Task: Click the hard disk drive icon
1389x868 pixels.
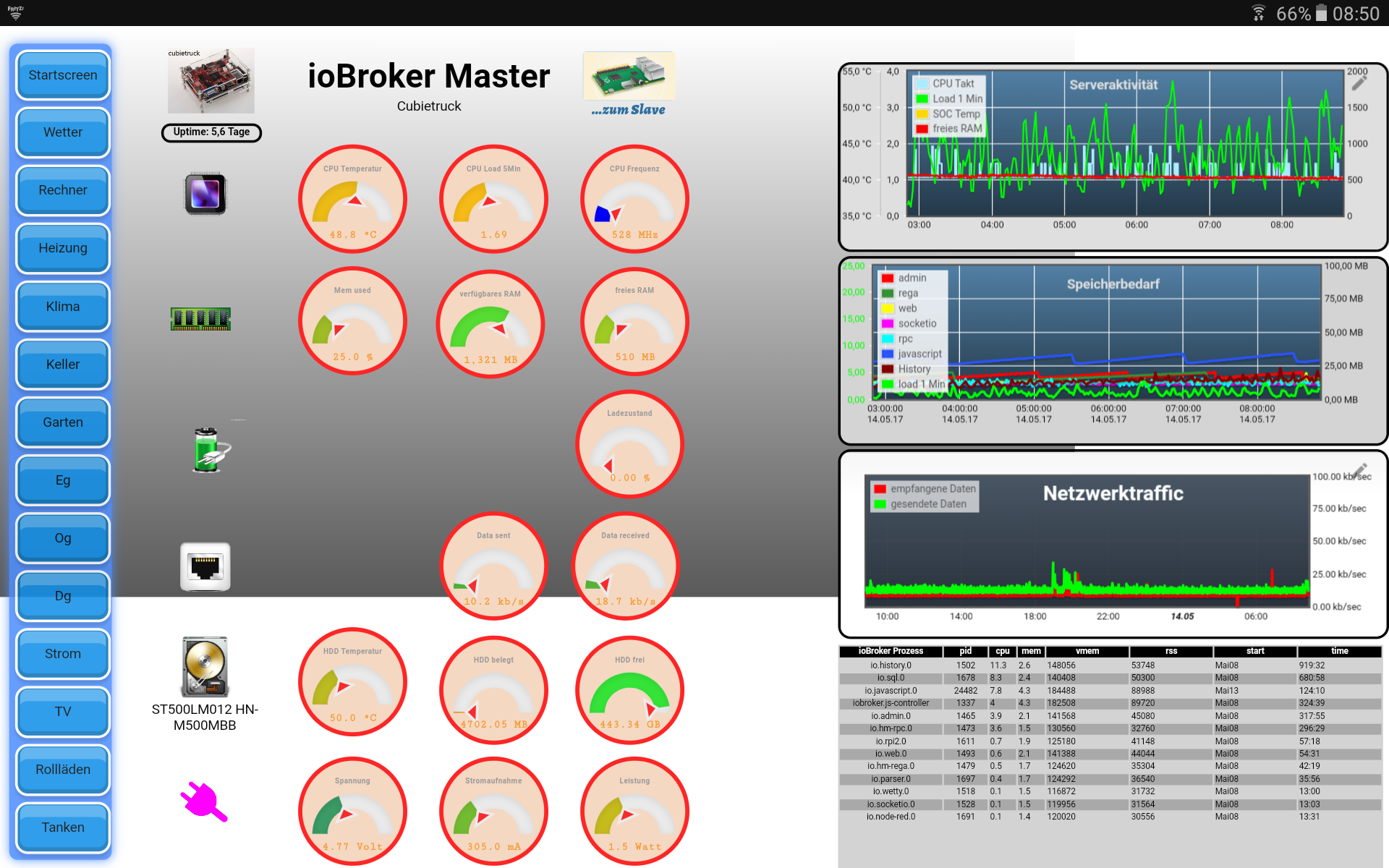Action: [x=205, y=667]
